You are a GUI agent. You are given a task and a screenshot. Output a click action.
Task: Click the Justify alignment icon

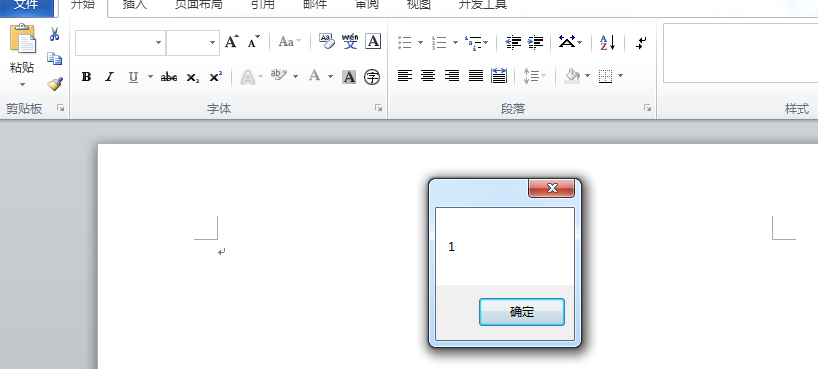476,76
